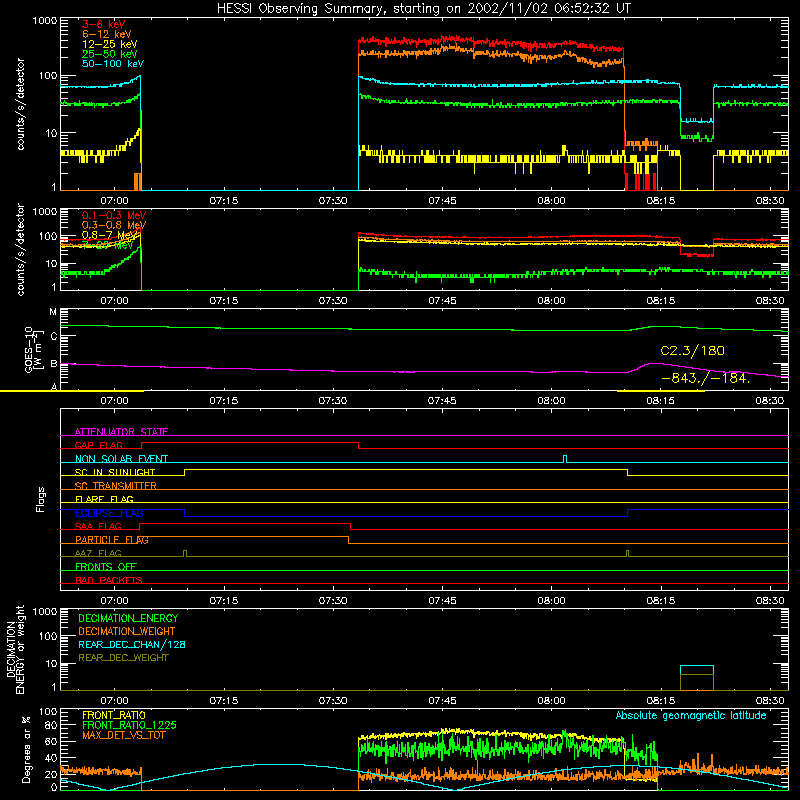Image resolution: width=800 pixels, height=800 pixels.
Task: Click the 'DECIMATION_WEIGHT' legend label
Action: point(127,631)
